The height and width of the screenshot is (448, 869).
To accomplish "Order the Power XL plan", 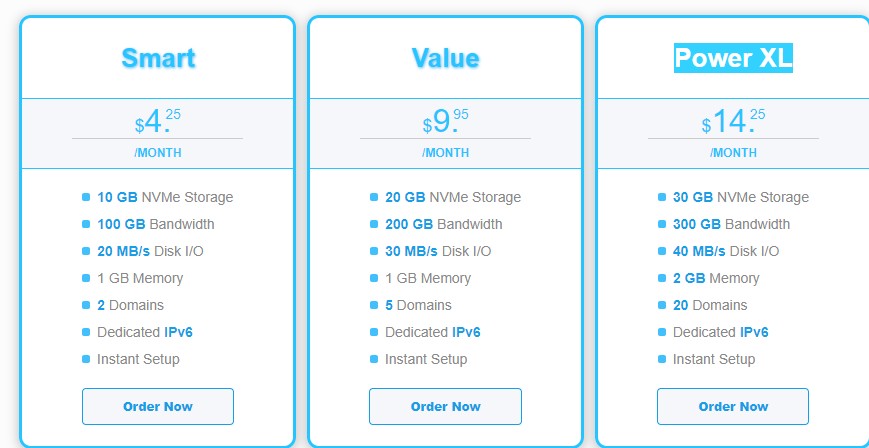I will click(733, 407).
